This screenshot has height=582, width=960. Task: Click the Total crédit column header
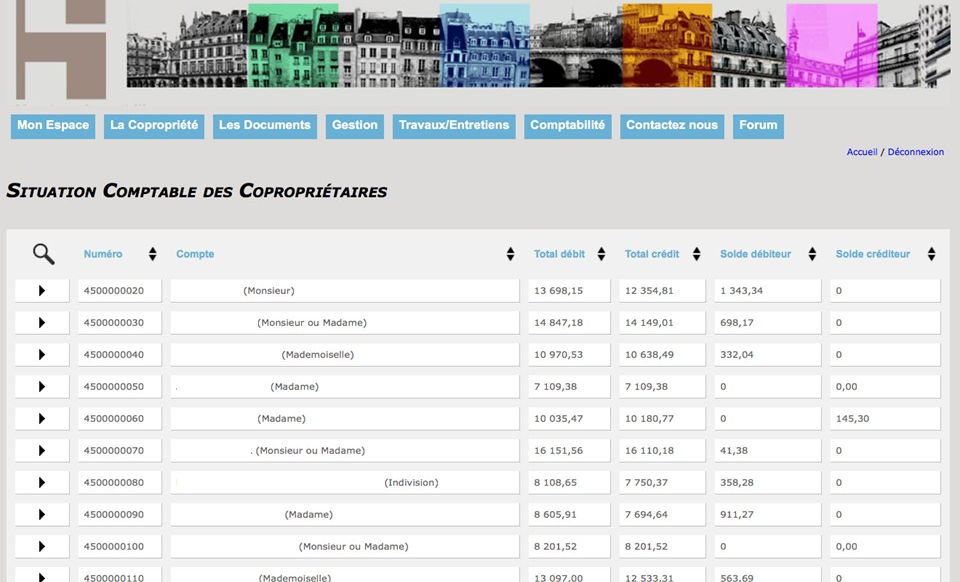click(x=651, y=254)
